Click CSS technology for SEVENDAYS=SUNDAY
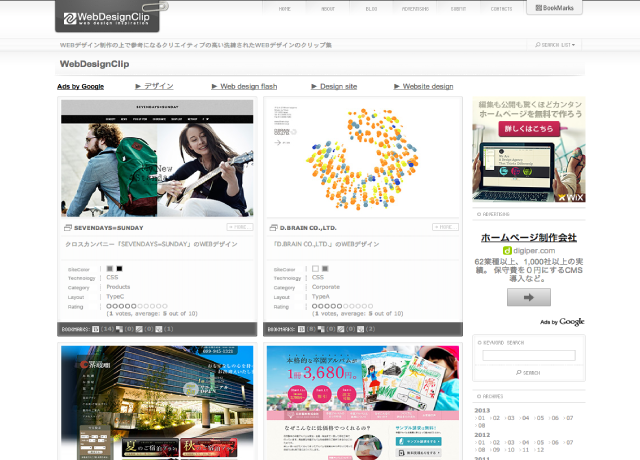The image size is (640, 460). (112, 278)
